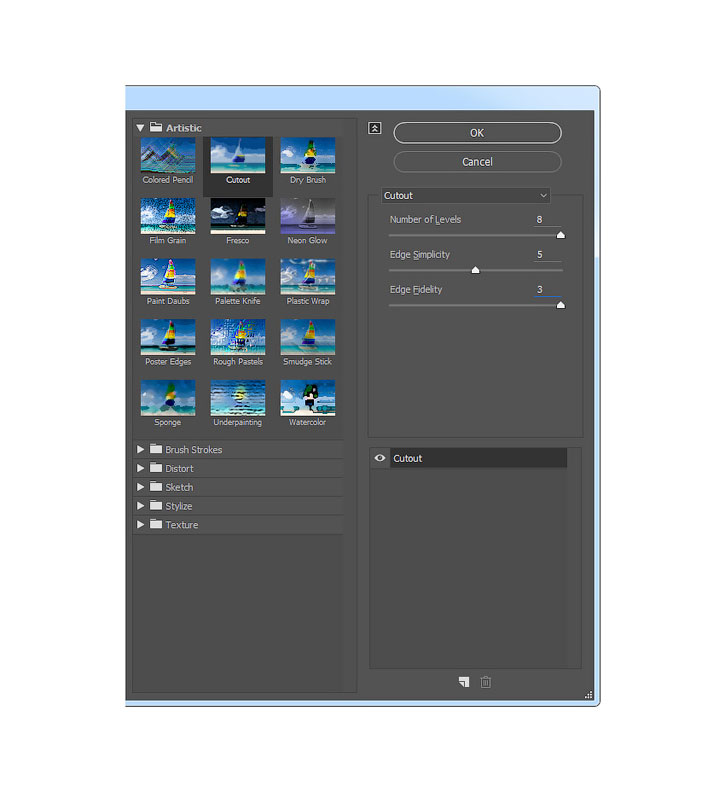Select the Cutout filter thumbnail
The width and height of the screenshot is (725, 792).
coord(237,156)
